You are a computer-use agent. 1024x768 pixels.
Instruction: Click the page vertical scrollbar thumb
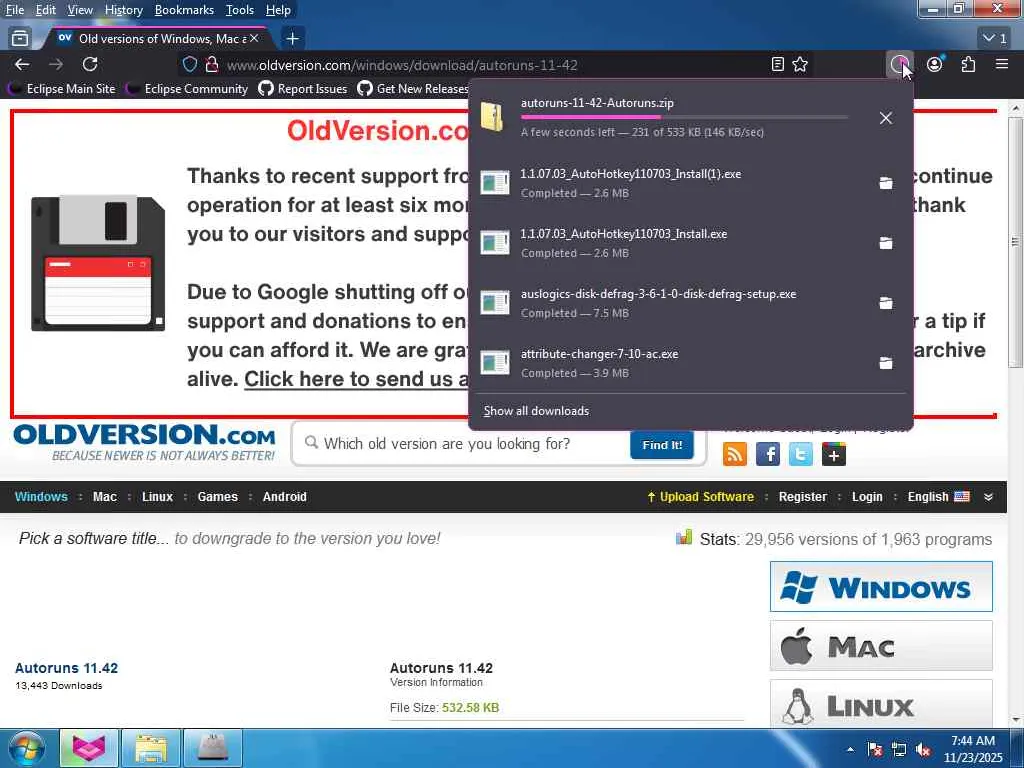point(1015,242)
